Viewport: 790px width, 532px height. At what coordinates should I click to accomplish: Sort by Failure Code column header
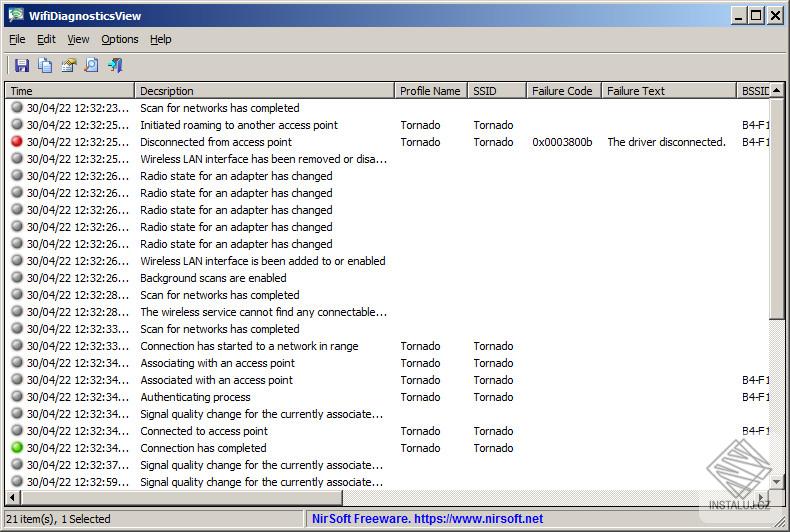562,91
